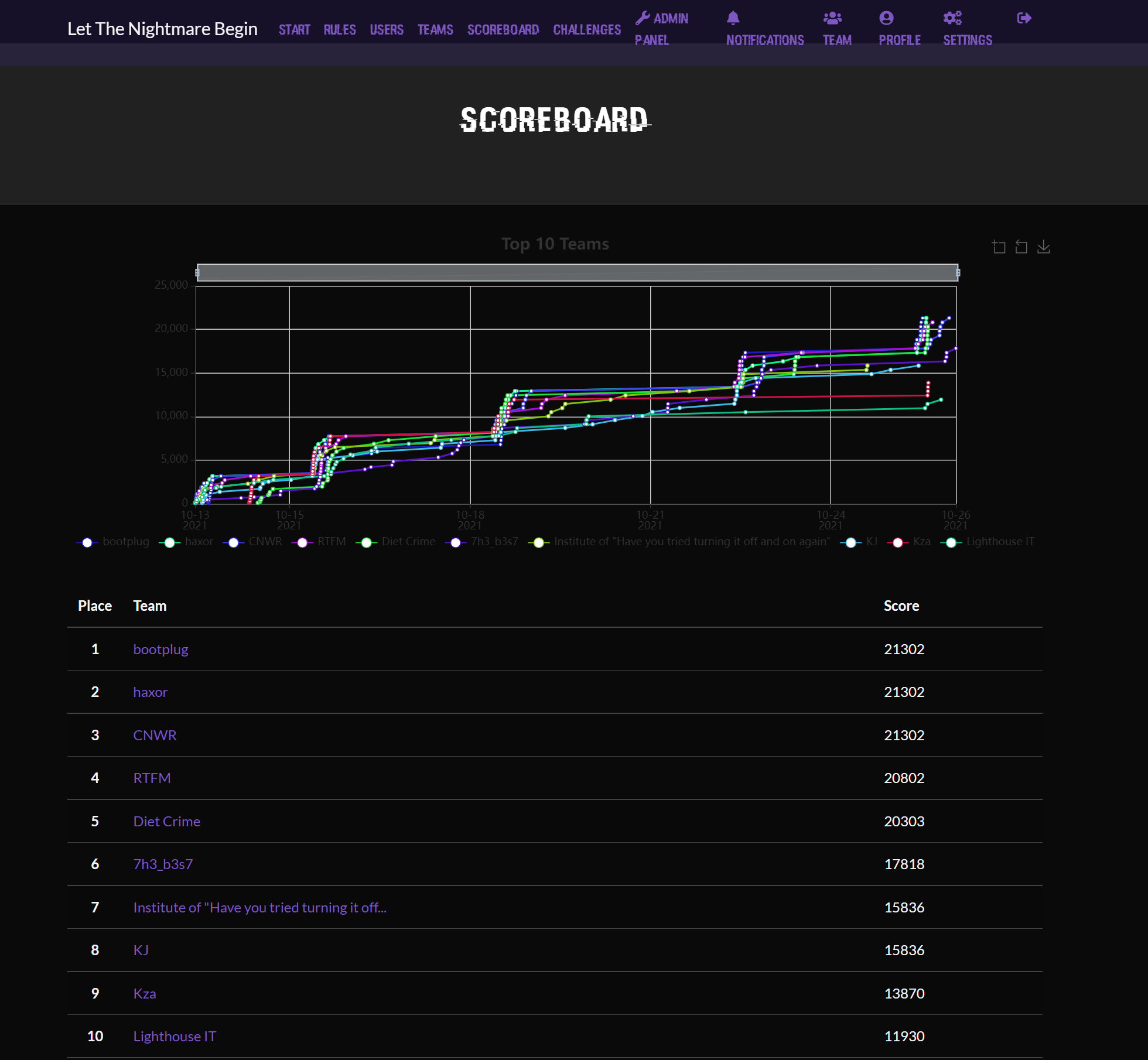Image resolution: width=1148 pixels, height=1060 pixels.
Task: Download the chart as image
Action: click(1043, 247)
